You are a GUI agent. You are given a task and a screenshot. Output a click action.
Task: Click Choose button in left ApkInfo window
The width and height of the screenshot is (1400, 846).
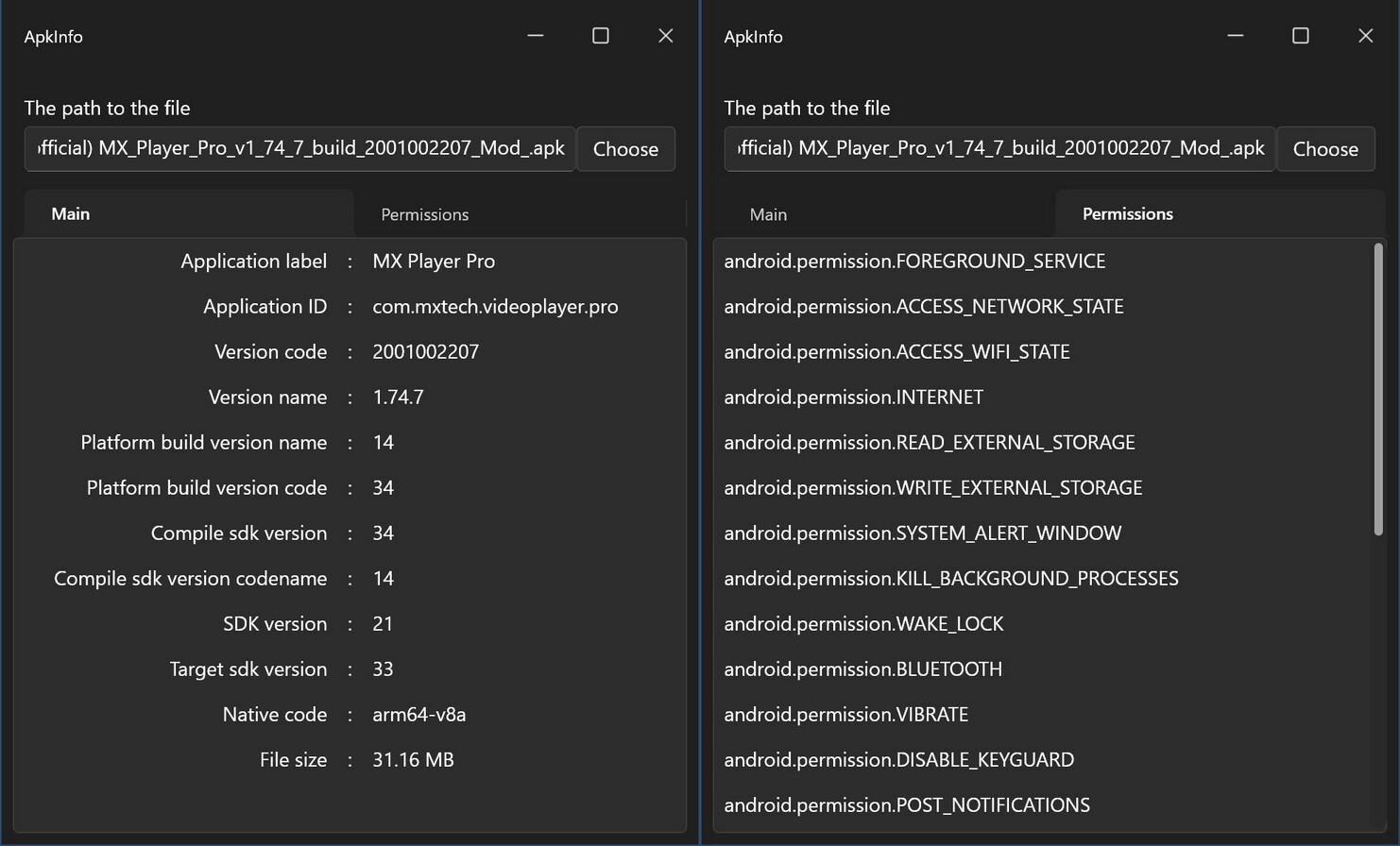click(x=625, y=149)
